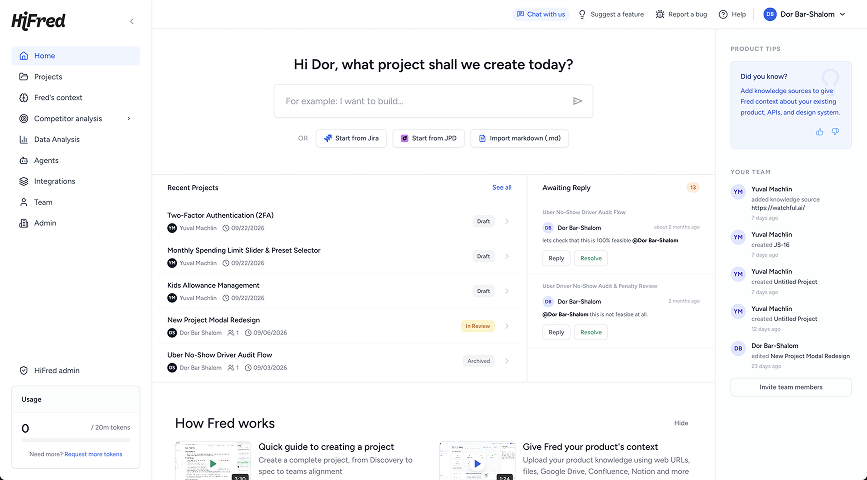
Task: Click Uber Driver No-Show Audit & Penalty Review title
Action: [600, 286]
